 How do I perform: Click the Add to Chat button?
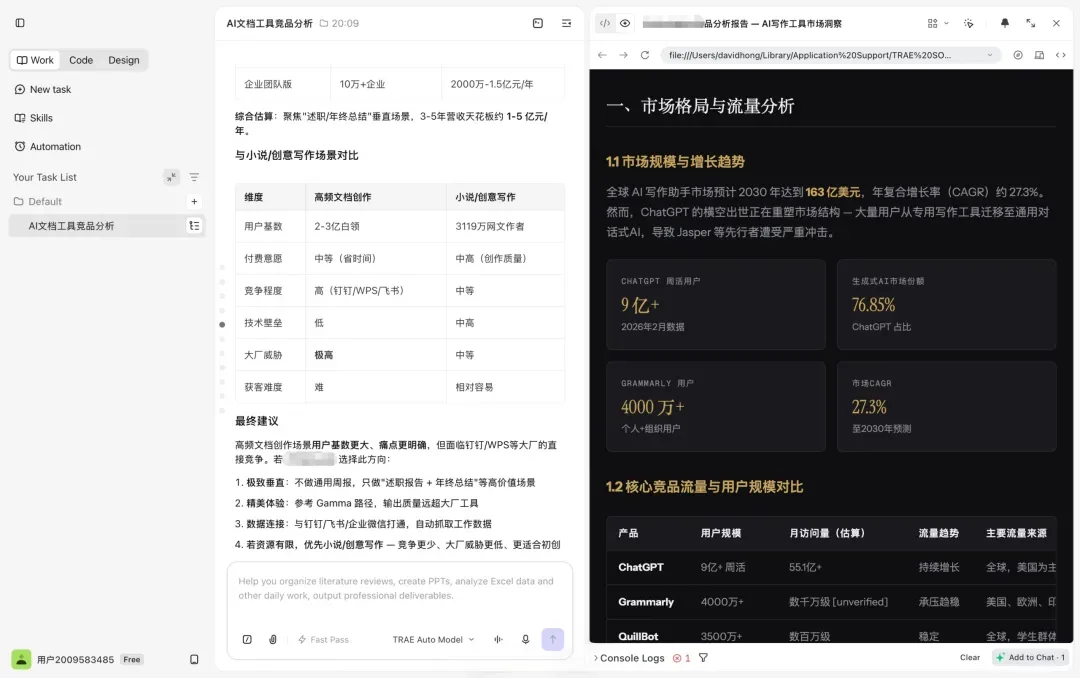tap(1030, 657)
